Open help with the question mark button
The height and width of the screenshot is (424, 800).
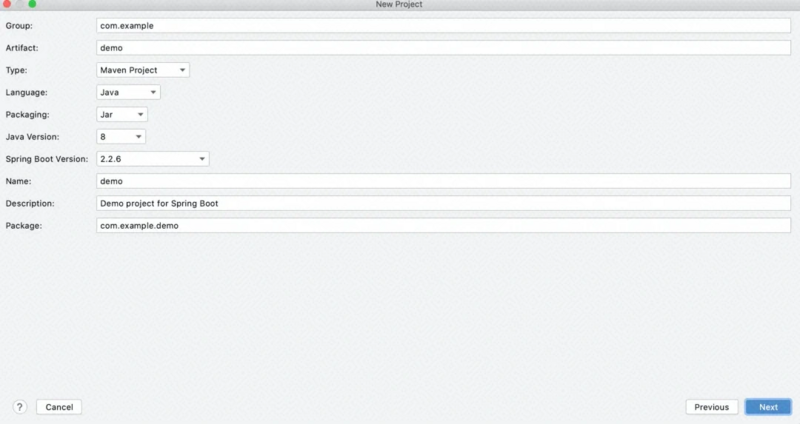click(19, 407)
